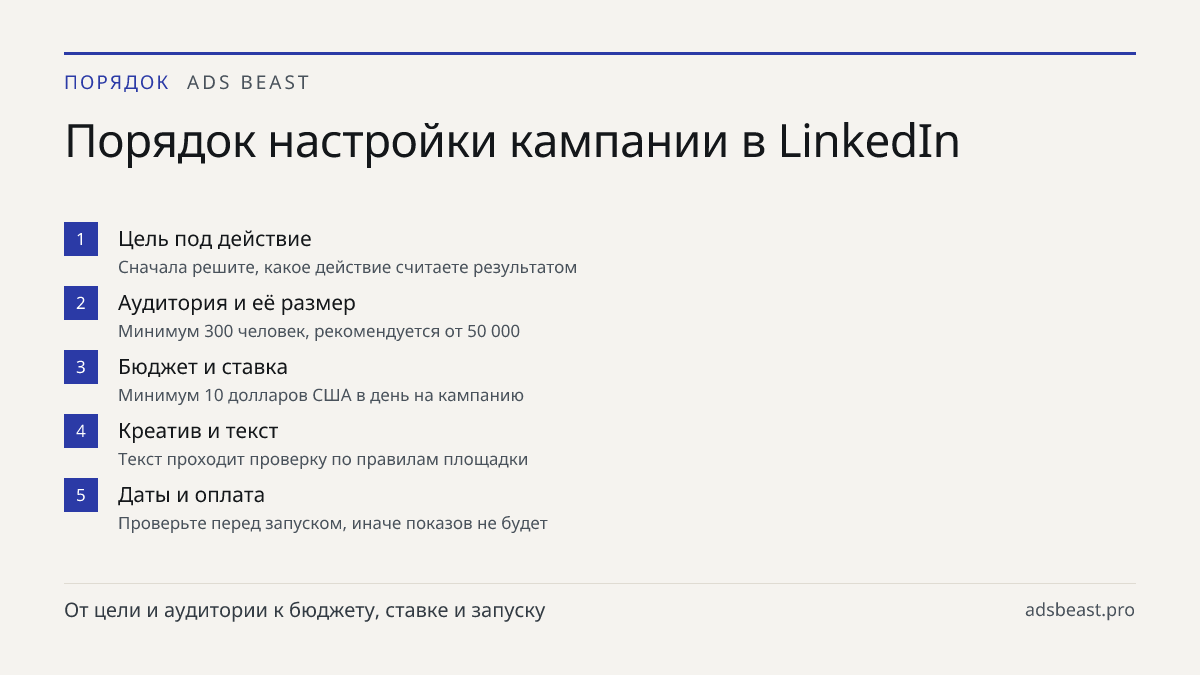This screenshot has width=1200, height=675.
Task: Click text 'Минимум 300 человек, рекомендуется от 50 000'
Action: pyautogui.click(x=319, y=332)
